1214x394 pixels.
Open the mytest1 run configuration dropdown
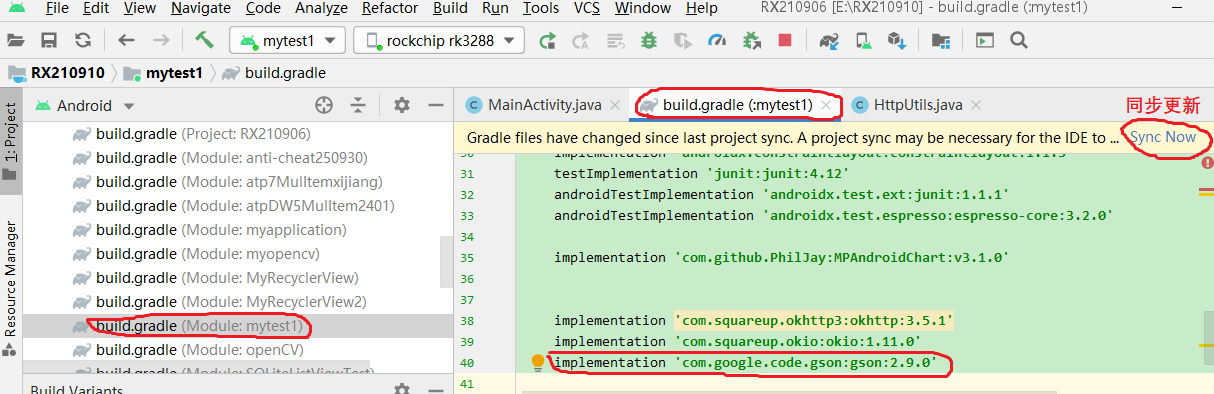click(x=288, y=41)
